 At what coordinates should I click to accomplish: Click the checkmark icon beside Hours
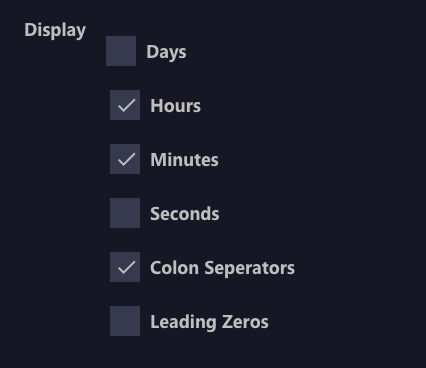click(127, 106)
